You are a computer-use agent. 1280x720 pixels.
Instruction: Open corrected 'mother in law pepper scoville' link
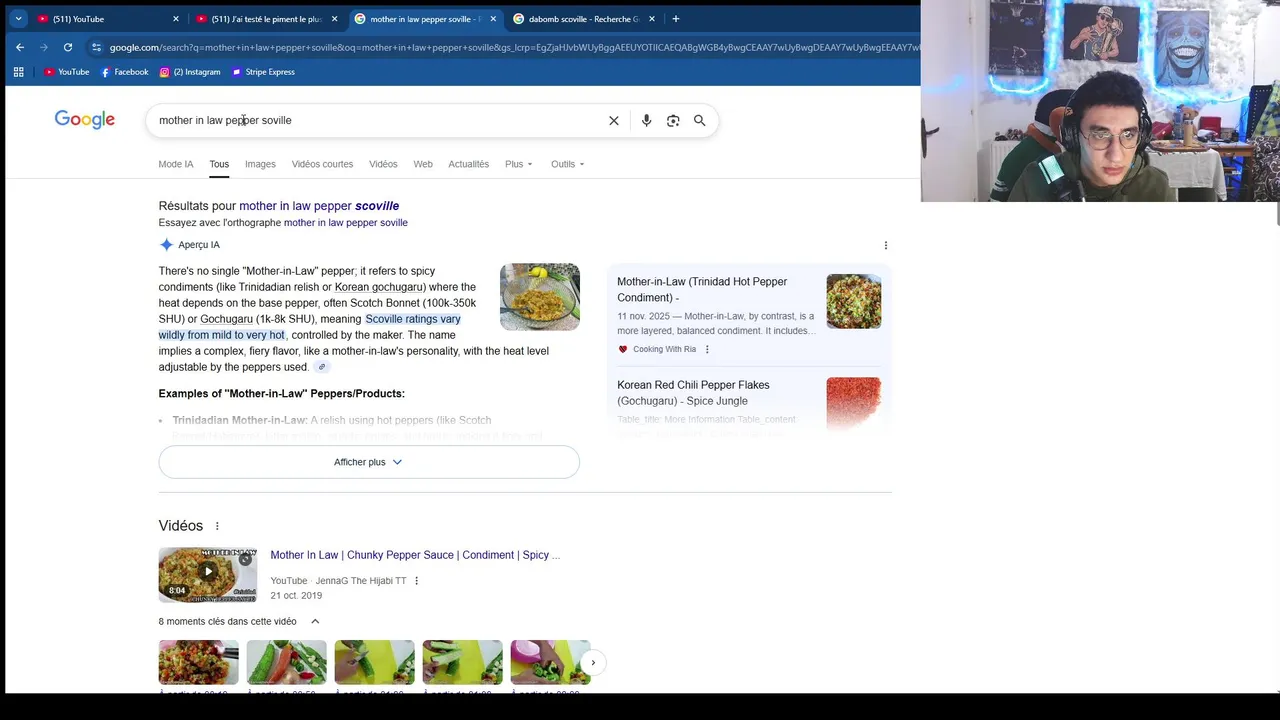[x=319, y=206]
